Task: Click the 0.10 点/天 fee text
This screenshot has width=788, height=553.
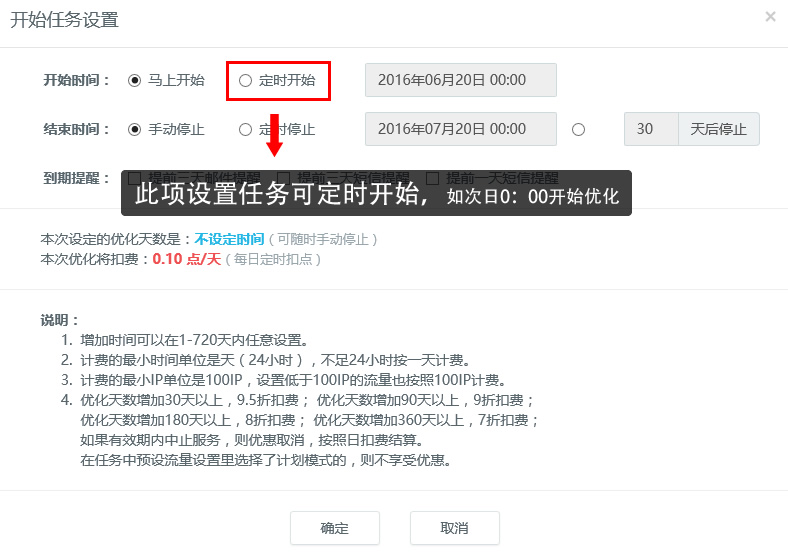Action: click(x=186, y=259)
